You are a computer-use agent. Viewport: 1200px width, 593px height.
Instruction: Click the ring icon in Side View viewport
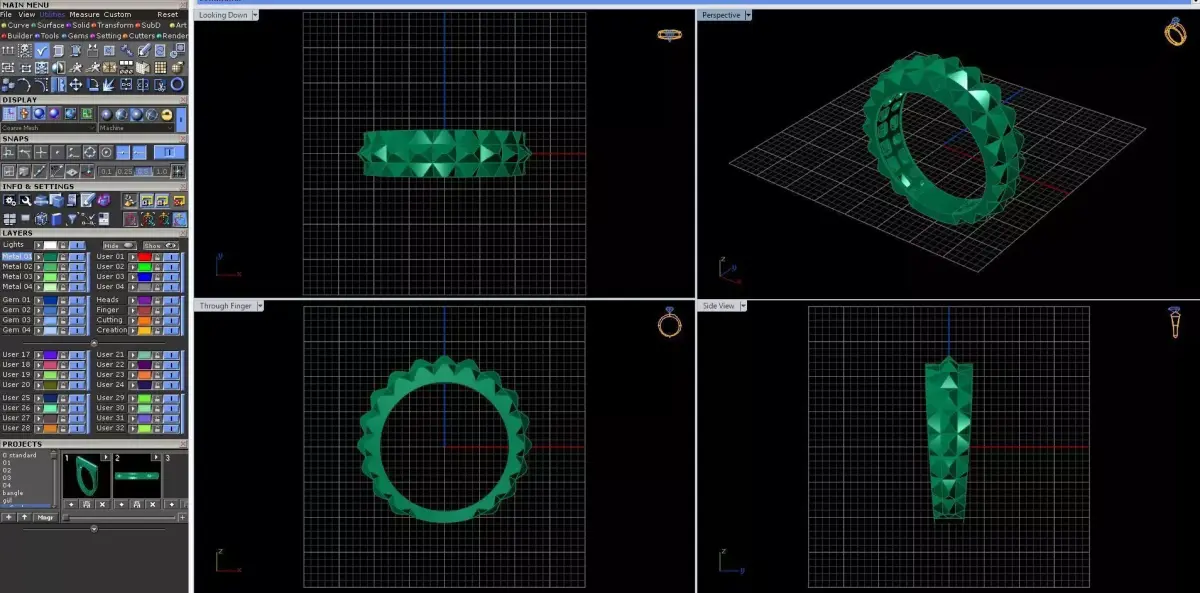pyautogui.click(x=1175, y=323)
